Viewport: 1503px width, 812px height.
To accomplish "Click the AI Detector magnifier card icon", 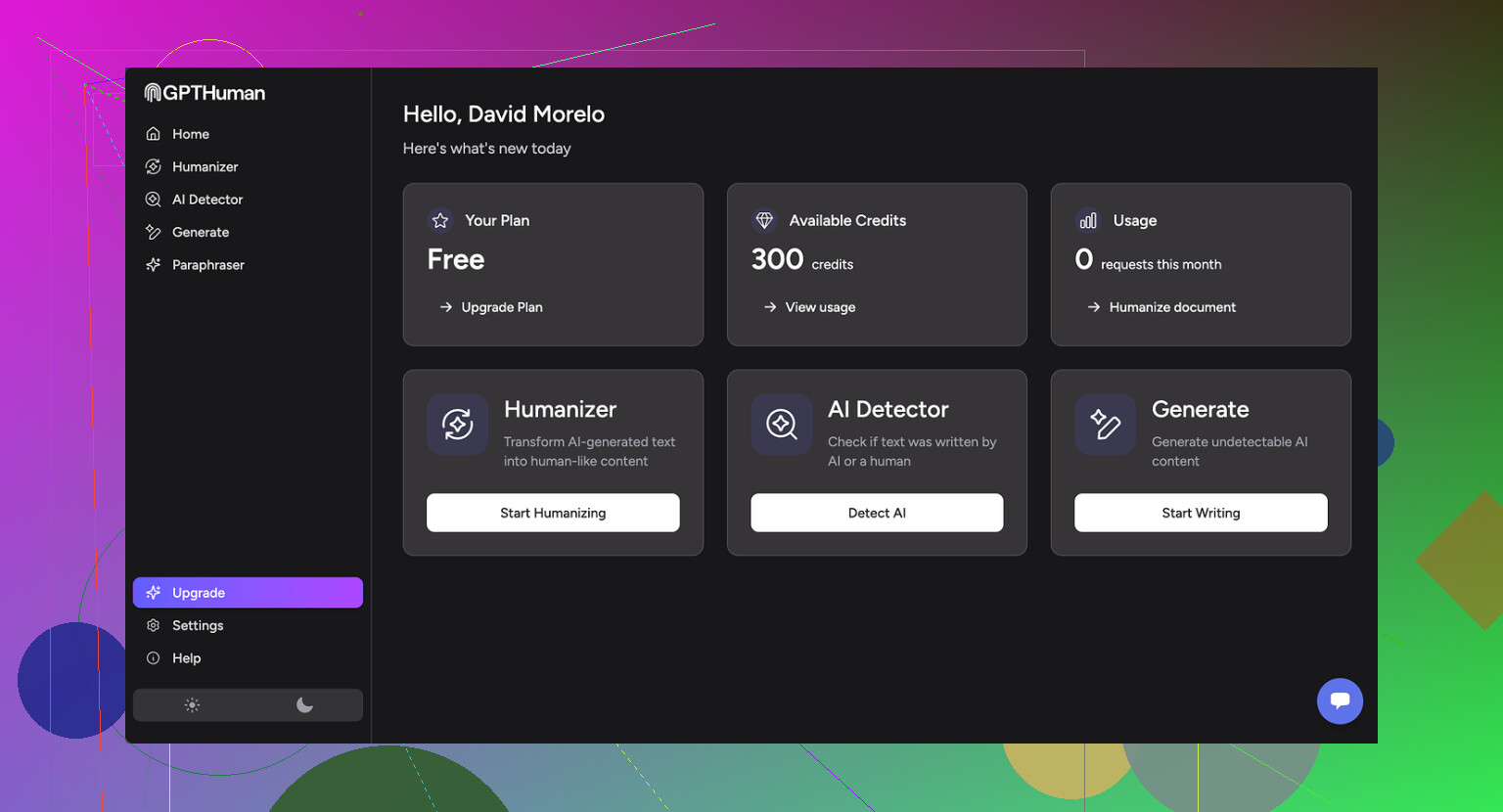I will pyautogui.click(x=781, y=425).
